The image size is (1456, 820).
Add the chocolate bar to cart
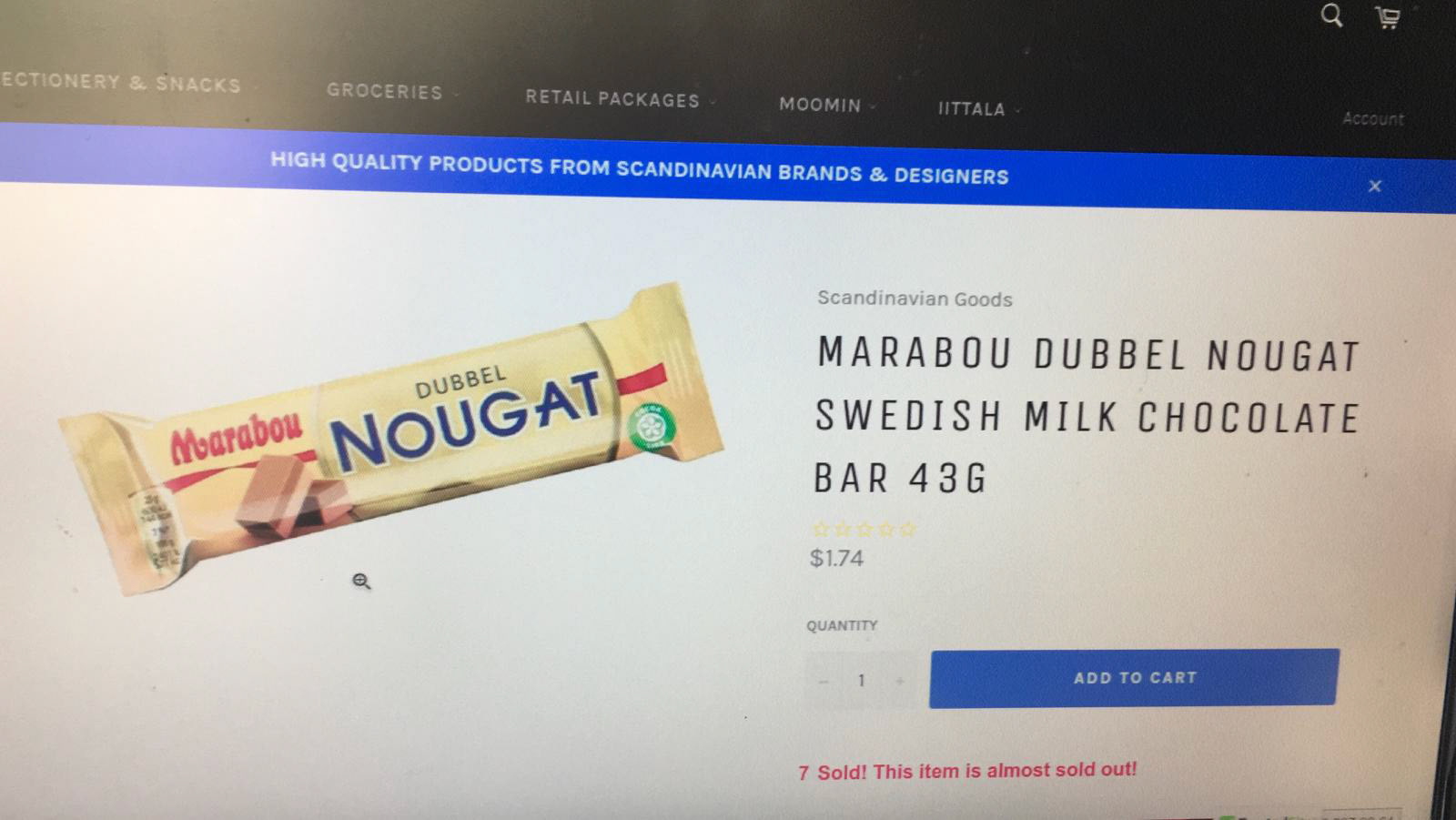click(1134, 678)
